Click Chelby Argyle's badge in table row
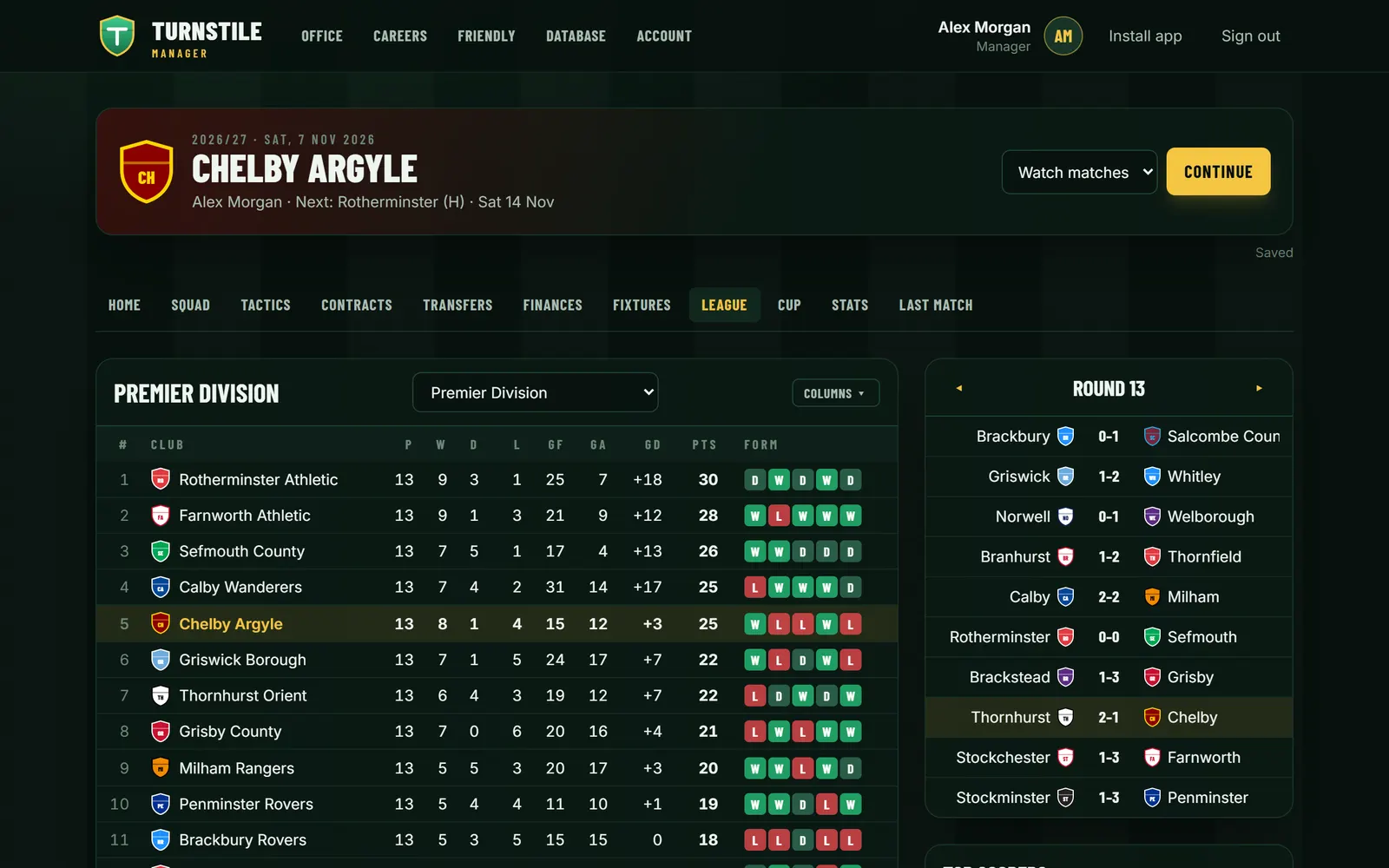Viewport: 1389px width, 868px height. [161, 623]
